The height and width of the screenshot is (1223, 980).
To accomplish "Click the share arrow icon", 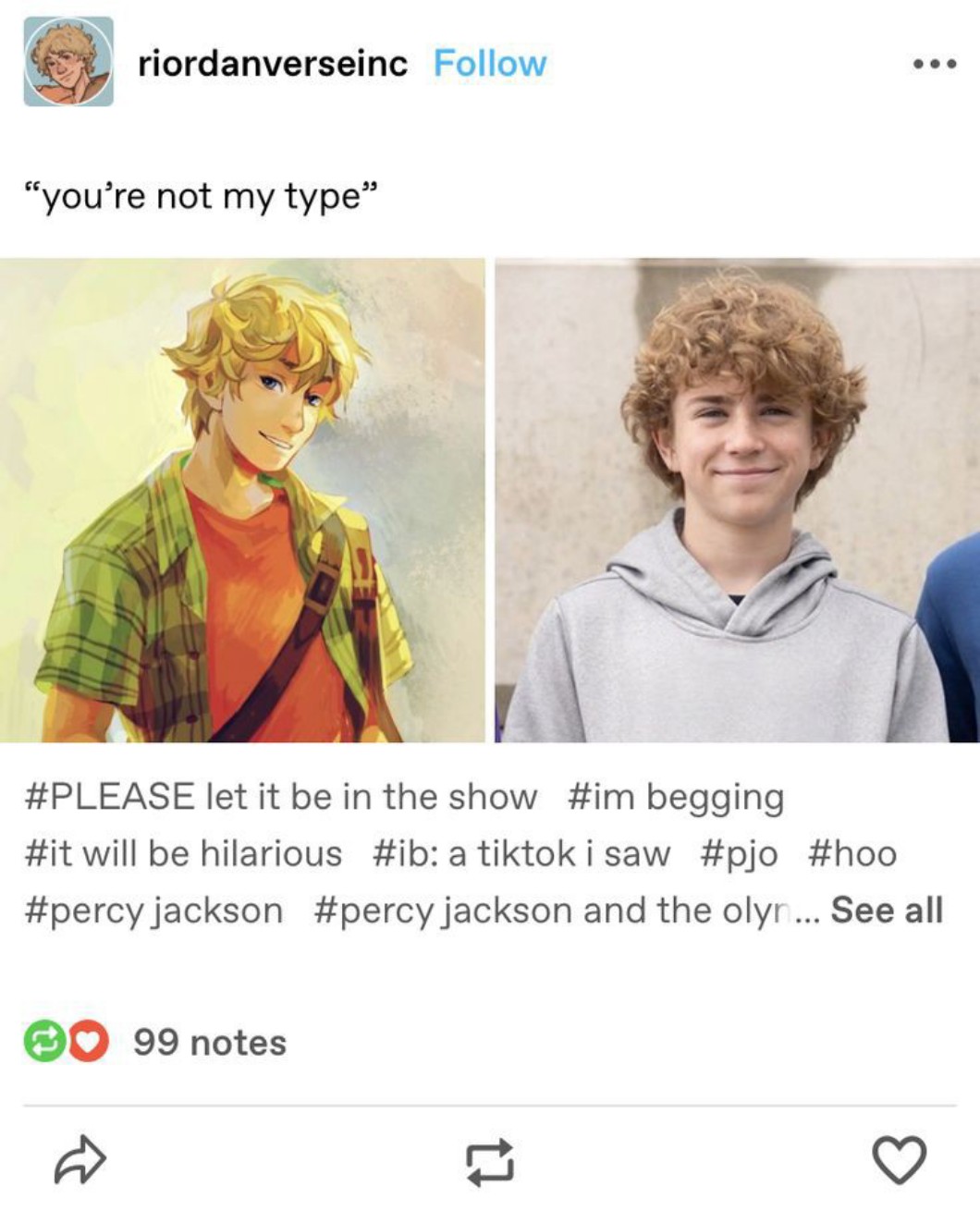I will (80, 1159).
